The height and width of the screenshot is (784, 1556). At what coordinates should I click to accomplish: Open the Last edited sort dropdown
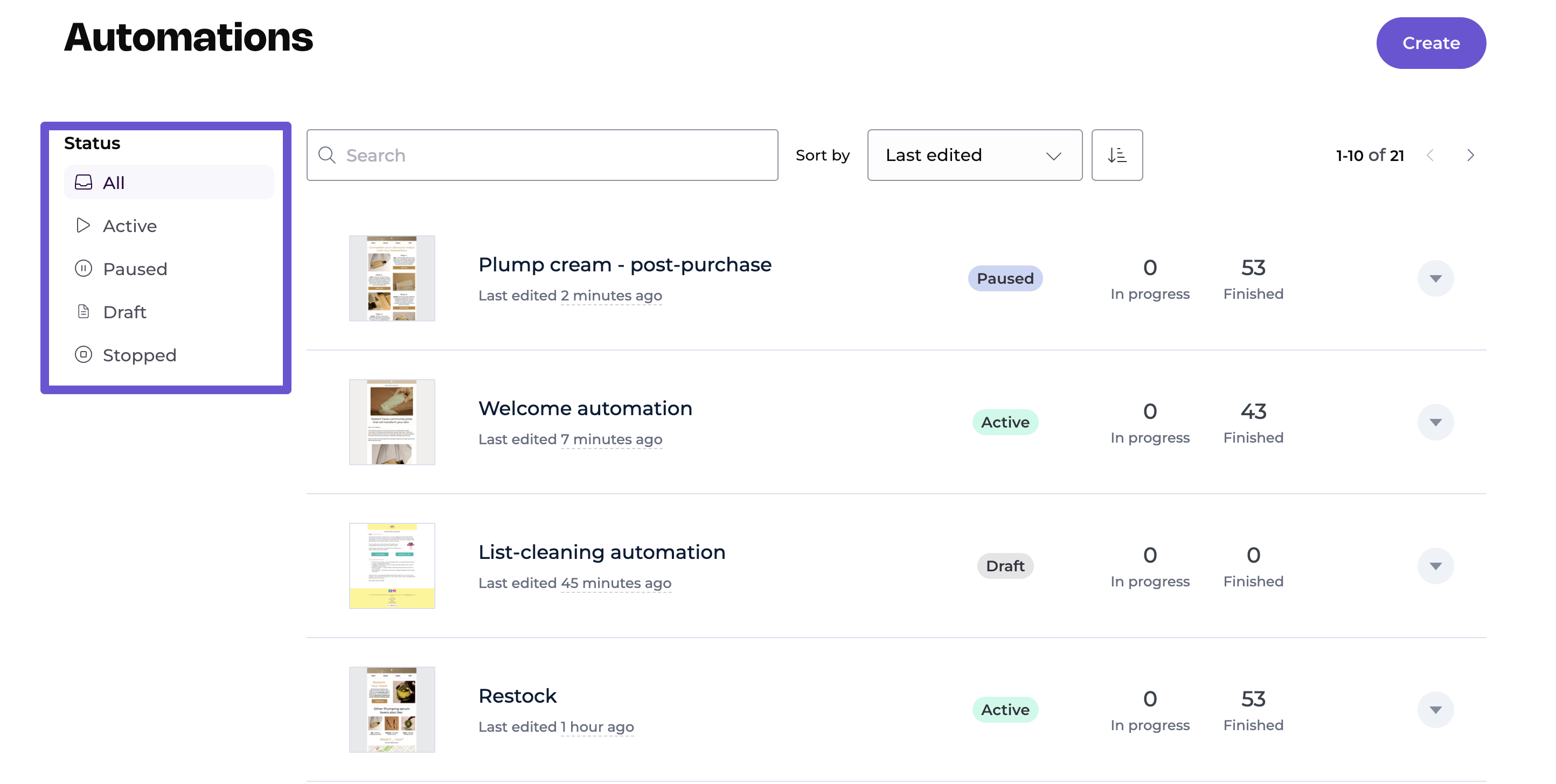tap(974, 155)
